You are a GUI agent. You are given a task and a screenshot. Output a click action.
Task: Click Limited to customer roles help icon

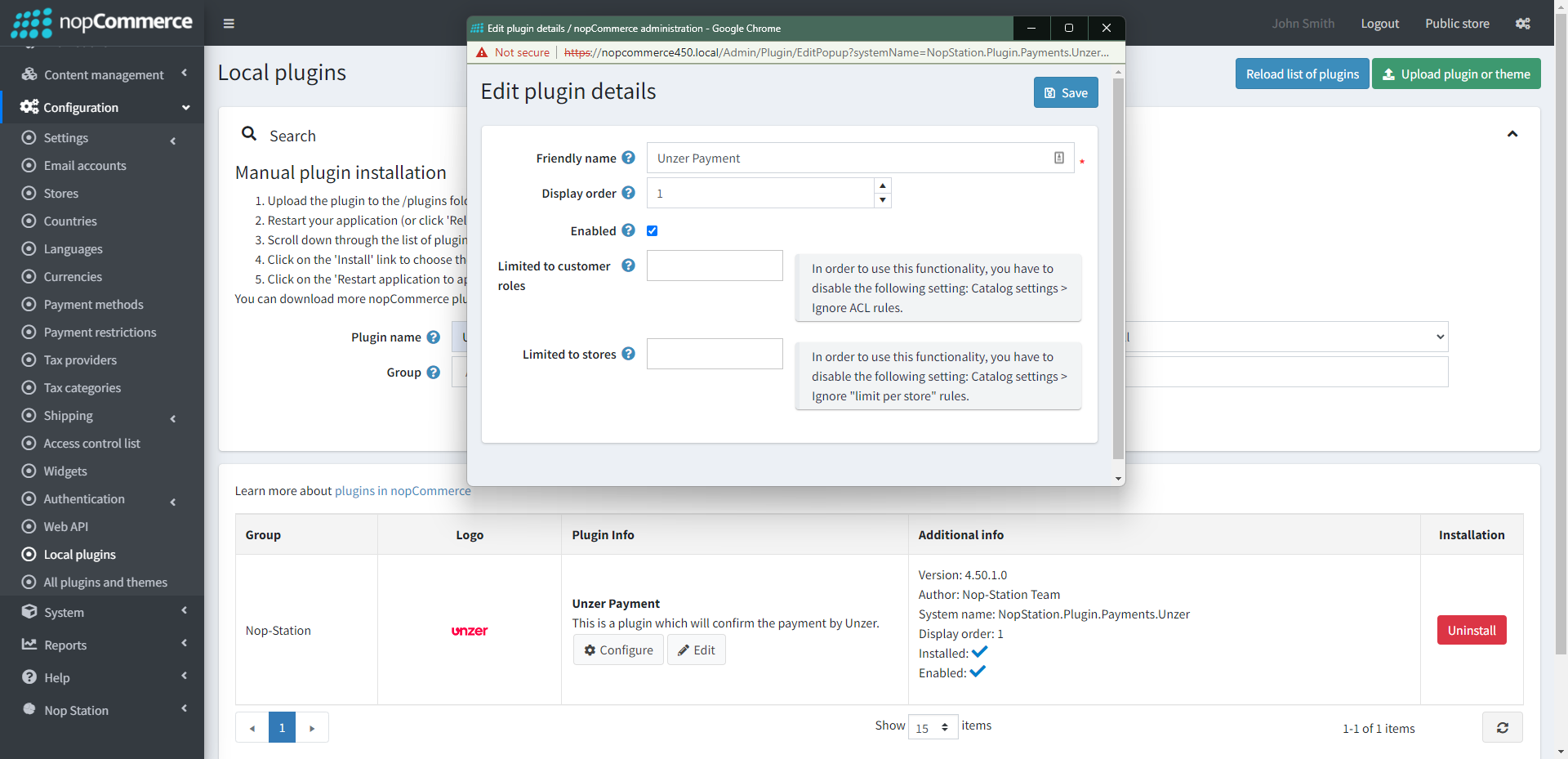point(628,266)
